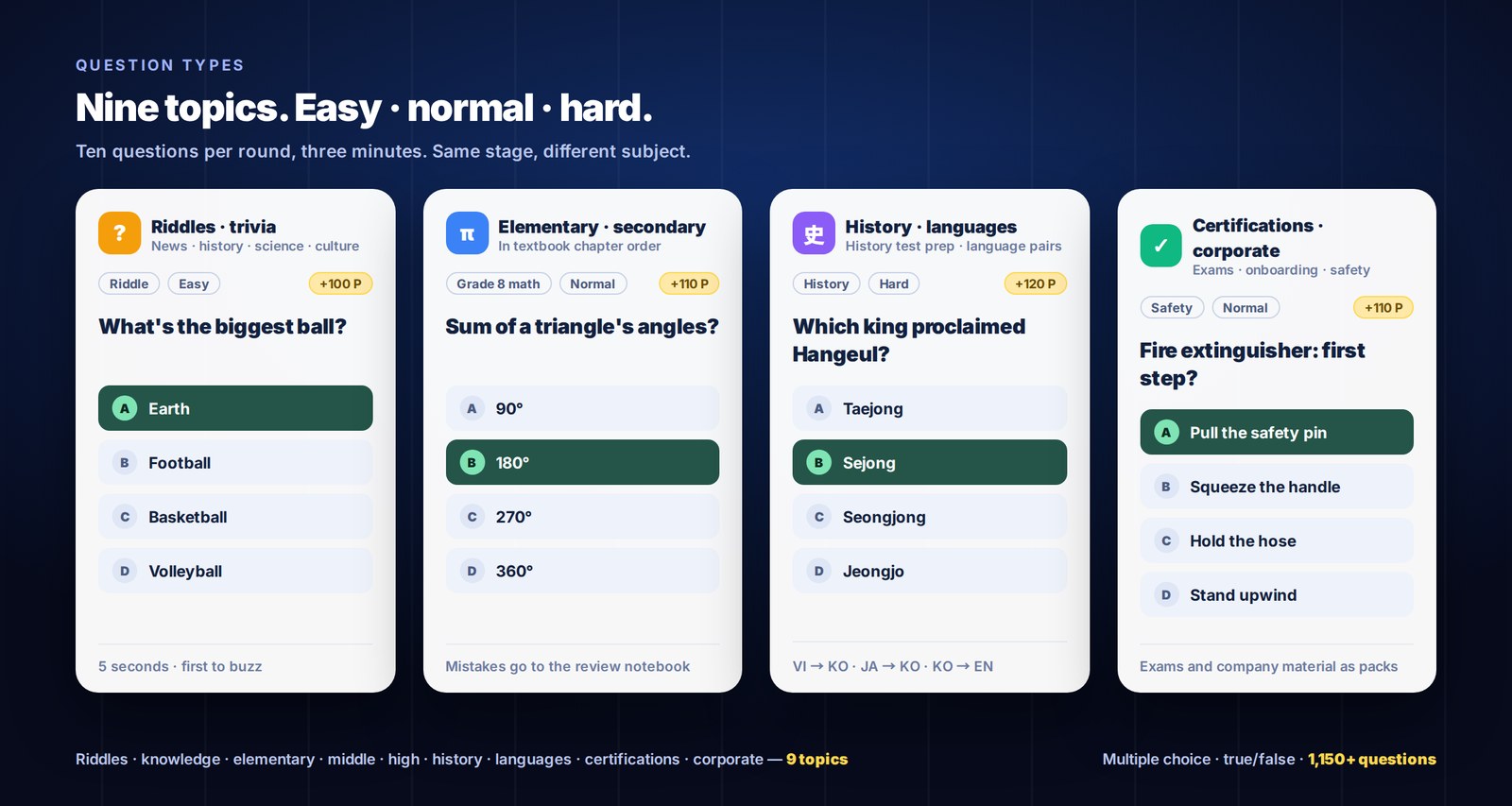Choose Stand upwind as the answer
Image resolution: width=1512 pixels, height=806 pixels.
1277,595
